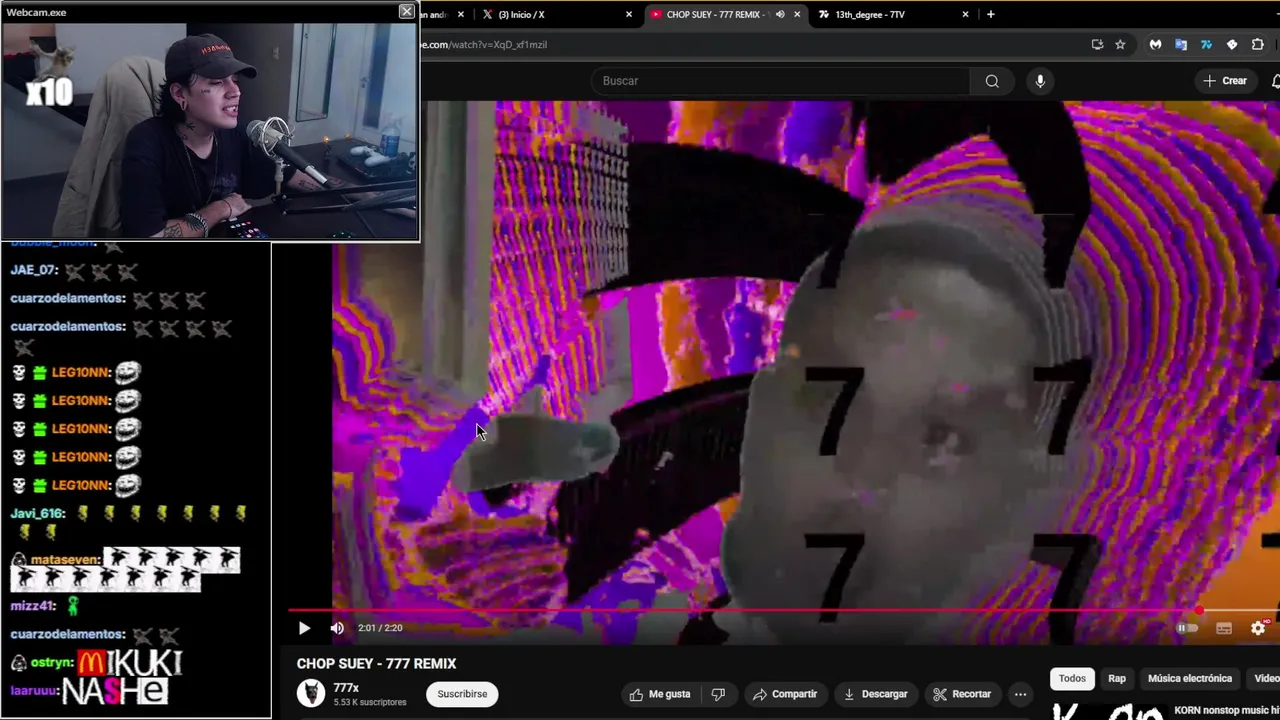Open the 777x channel avatar
This screenshot has width=1280, height=720.
pyautogui.click(x=311, y=693)
